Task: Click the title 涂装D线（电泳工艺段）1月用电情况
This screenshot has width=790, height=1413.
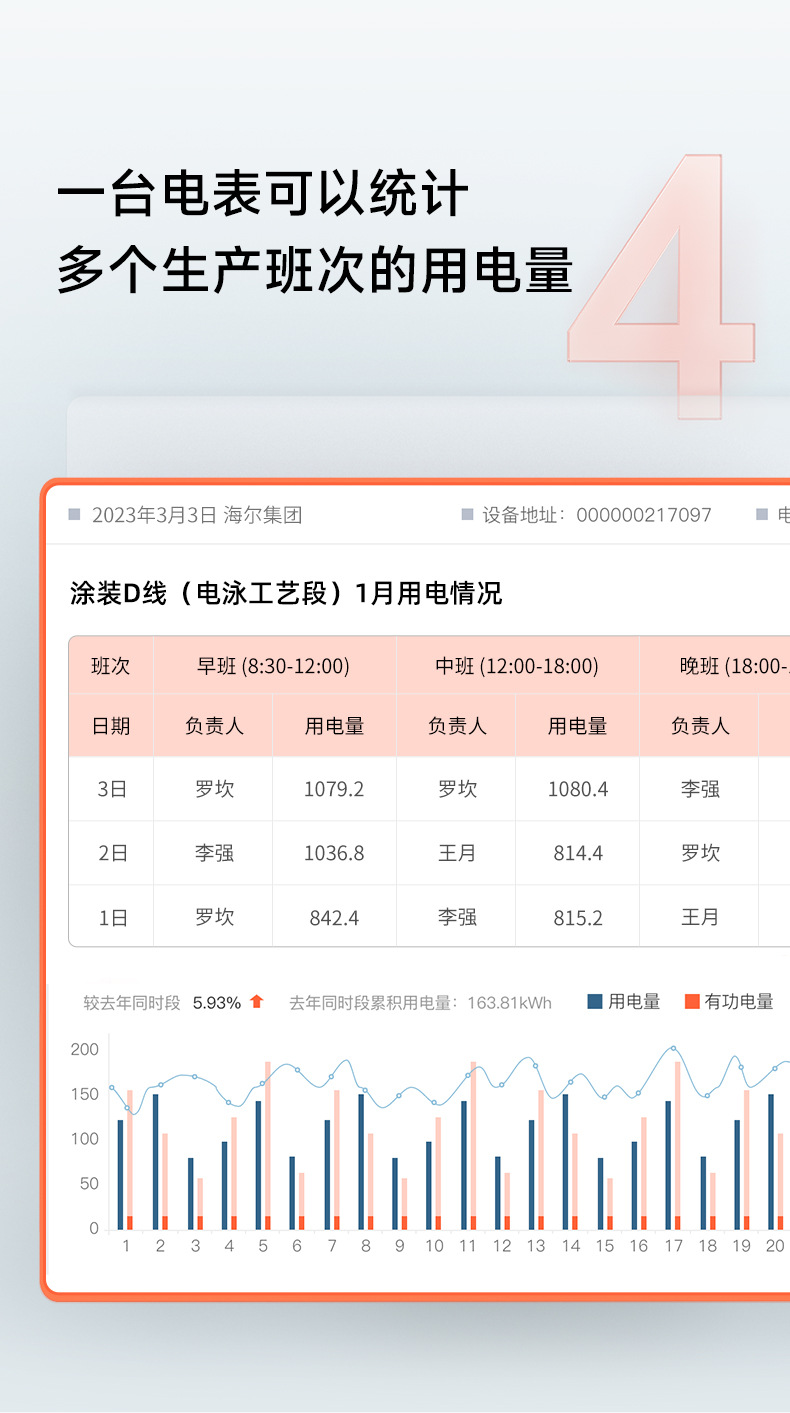Action: point(286,594)
